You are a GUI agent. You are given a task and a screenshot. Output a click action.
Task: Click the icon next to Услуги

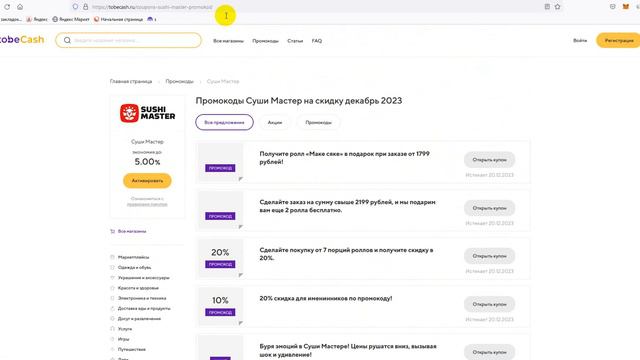point(113,329)
